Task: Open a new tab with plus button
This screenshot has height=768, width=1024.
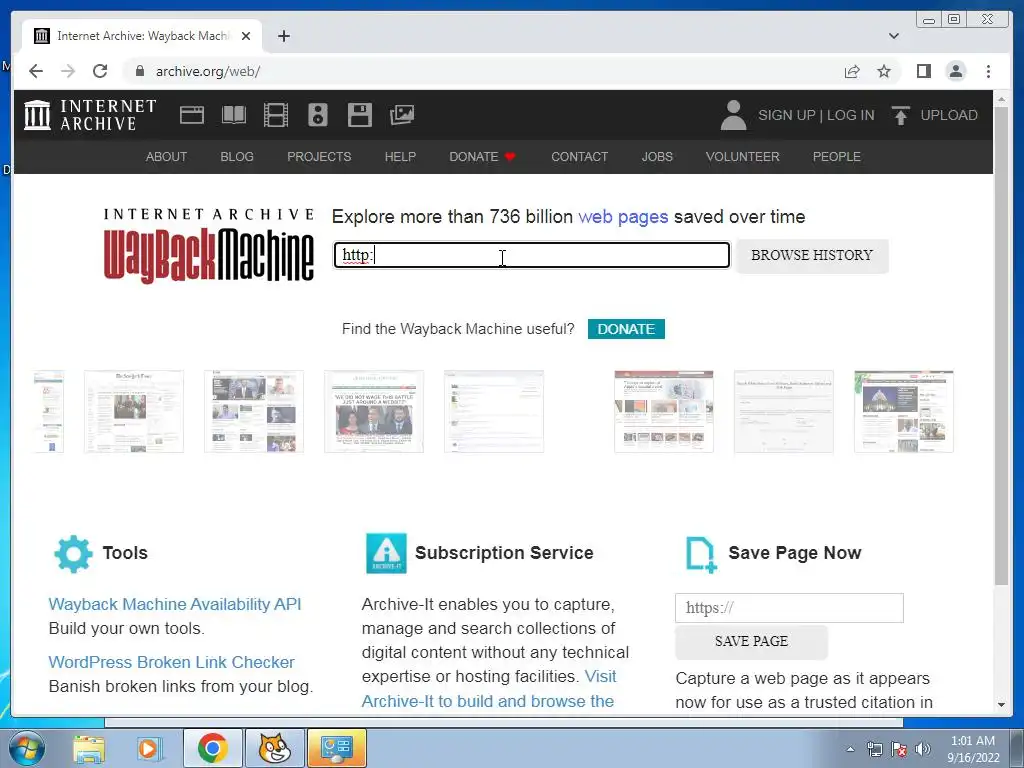Action: coord(283,36)
